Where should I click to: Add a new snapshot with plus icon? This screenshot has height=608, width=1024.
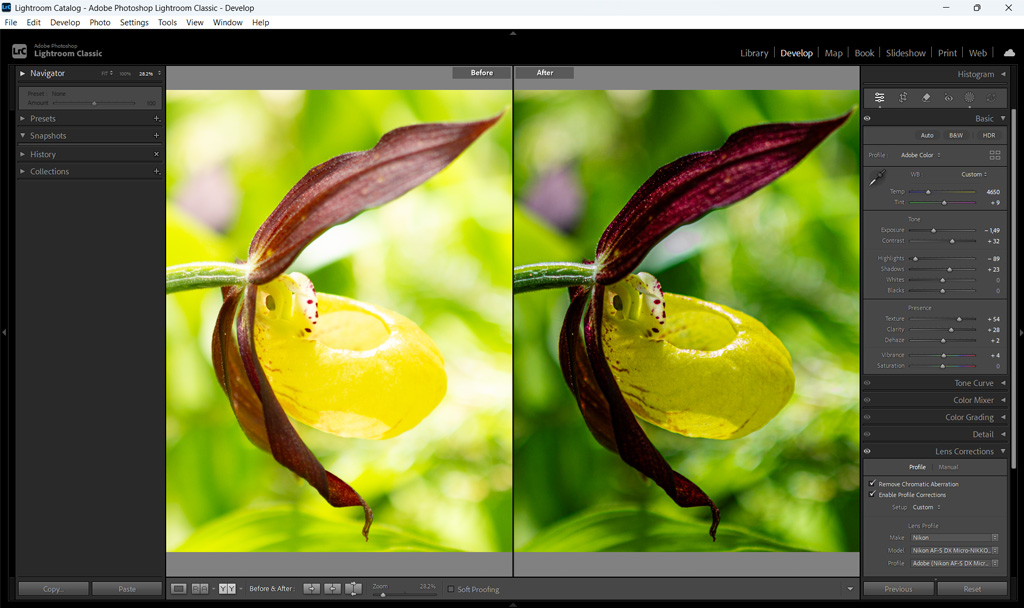156,136
